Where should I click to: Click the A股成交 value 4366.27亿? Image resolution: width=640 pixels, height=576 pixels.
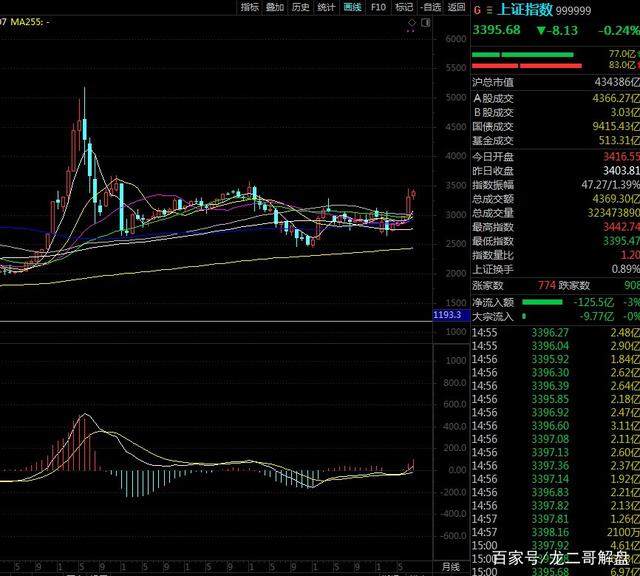(x=616, y=98)
